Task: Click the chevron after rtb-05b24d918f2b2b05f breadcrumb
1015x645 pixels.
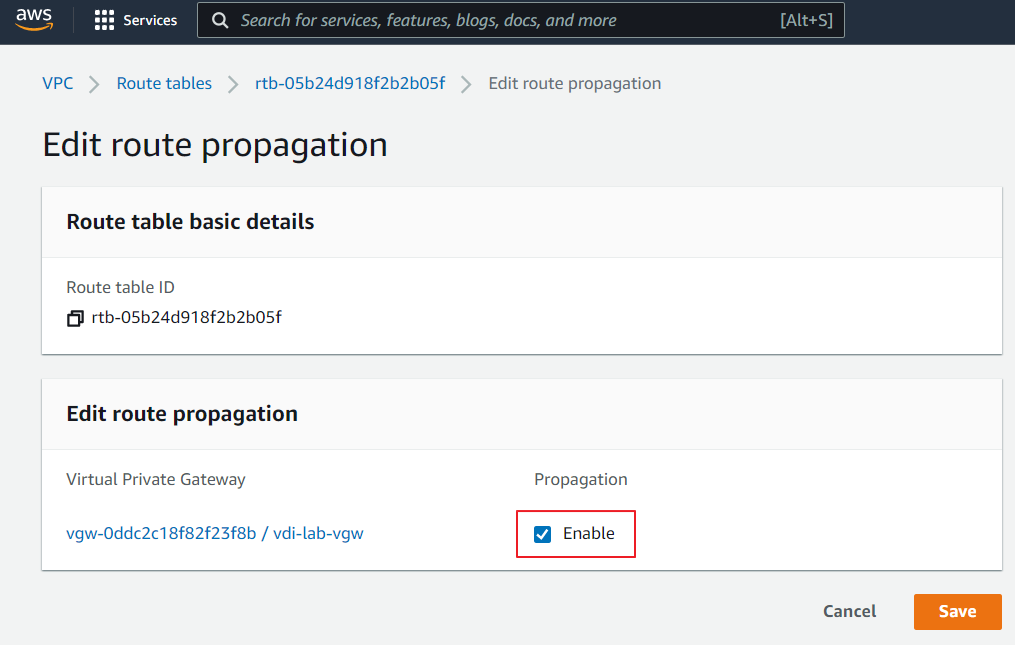Action: (x=466, y=84)
